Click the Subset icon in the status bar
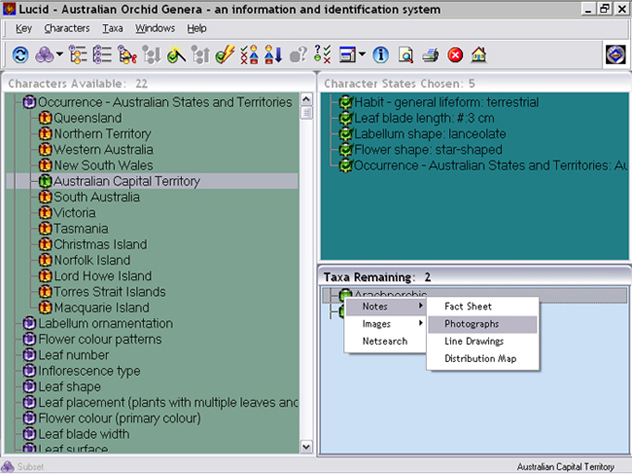This screenshot has height=474, width=632. [x=8, y=466]
